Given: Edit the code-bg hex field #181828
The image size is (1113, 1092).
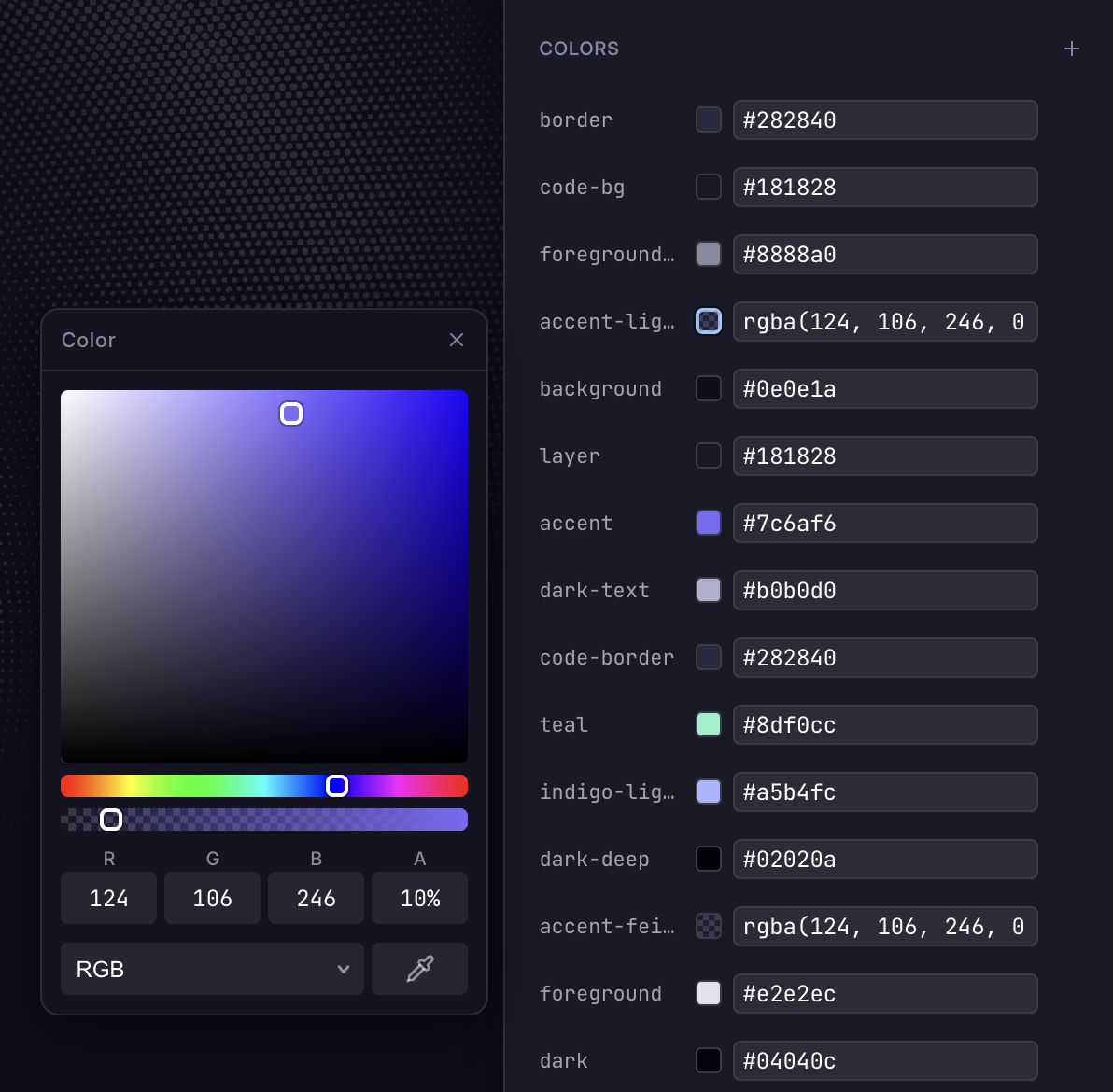Looking at the screenshot, I should [885, 187].
